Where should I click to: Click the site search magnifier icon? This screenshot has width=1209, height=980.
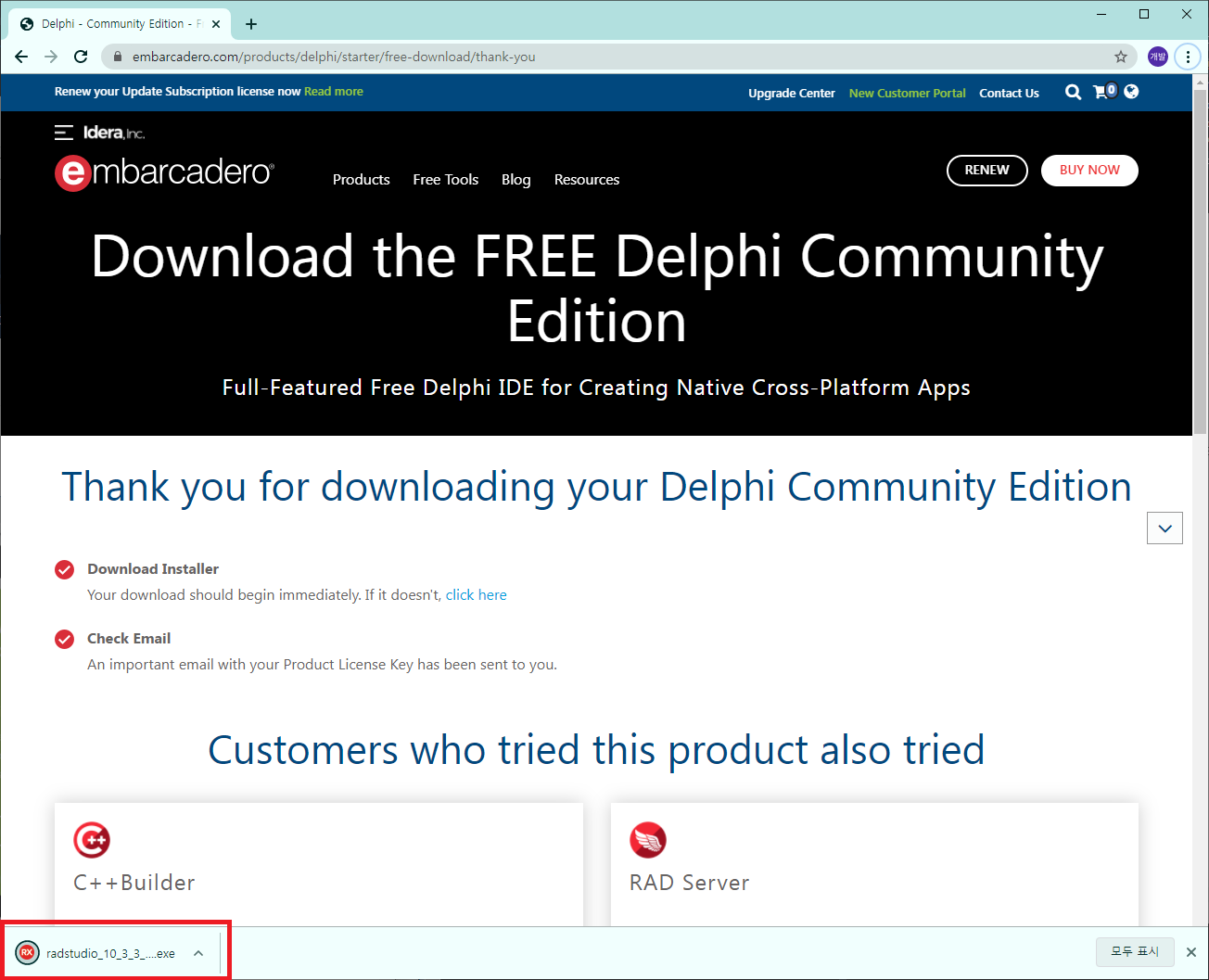pos(1073,92)
